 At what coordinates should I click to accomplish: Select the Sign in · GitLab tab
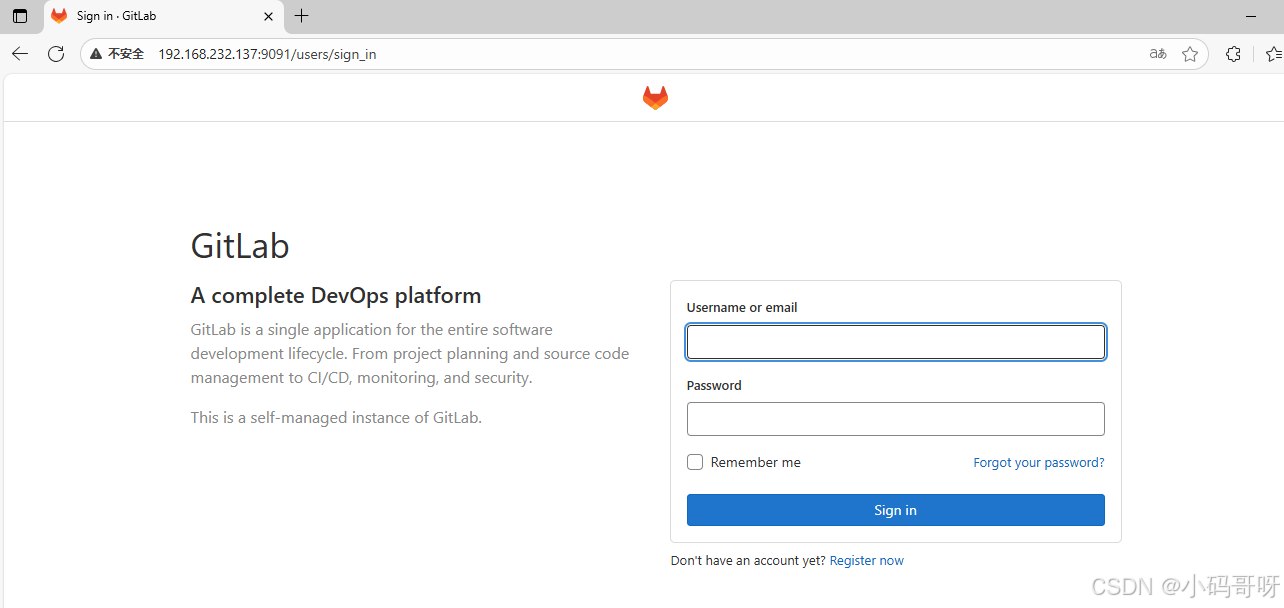[163, 16]
